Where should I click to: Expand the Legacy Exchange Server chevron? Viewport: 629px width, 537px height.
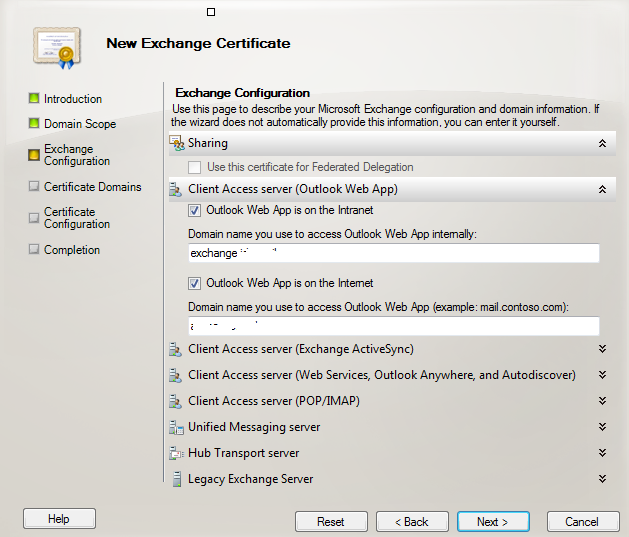pos(602,478)
